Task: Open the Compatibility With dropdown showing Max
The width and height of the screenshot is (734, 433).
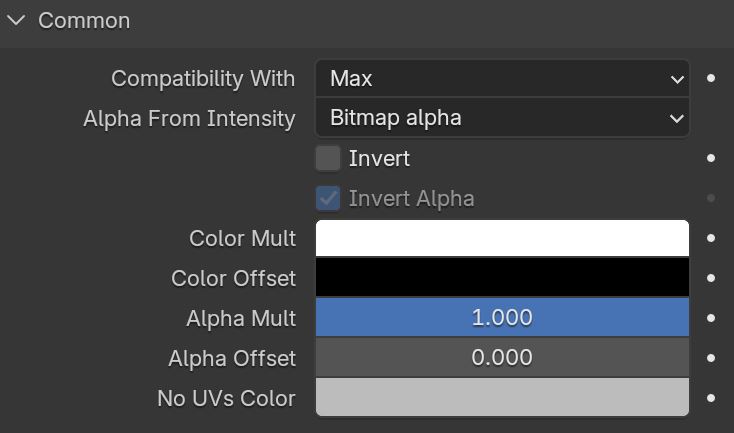Action: pos(502,78)
